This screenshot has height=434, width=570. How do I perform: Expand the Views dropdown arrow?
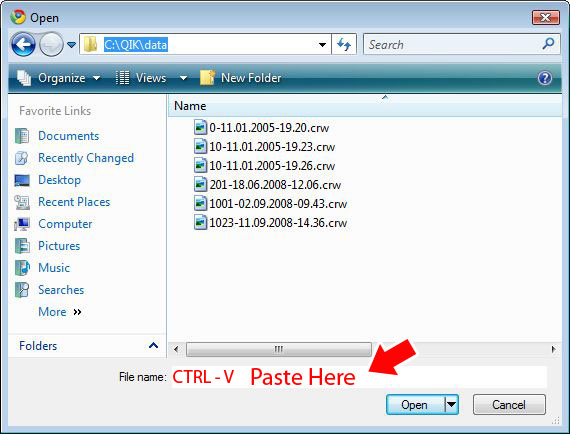(183, 78)
